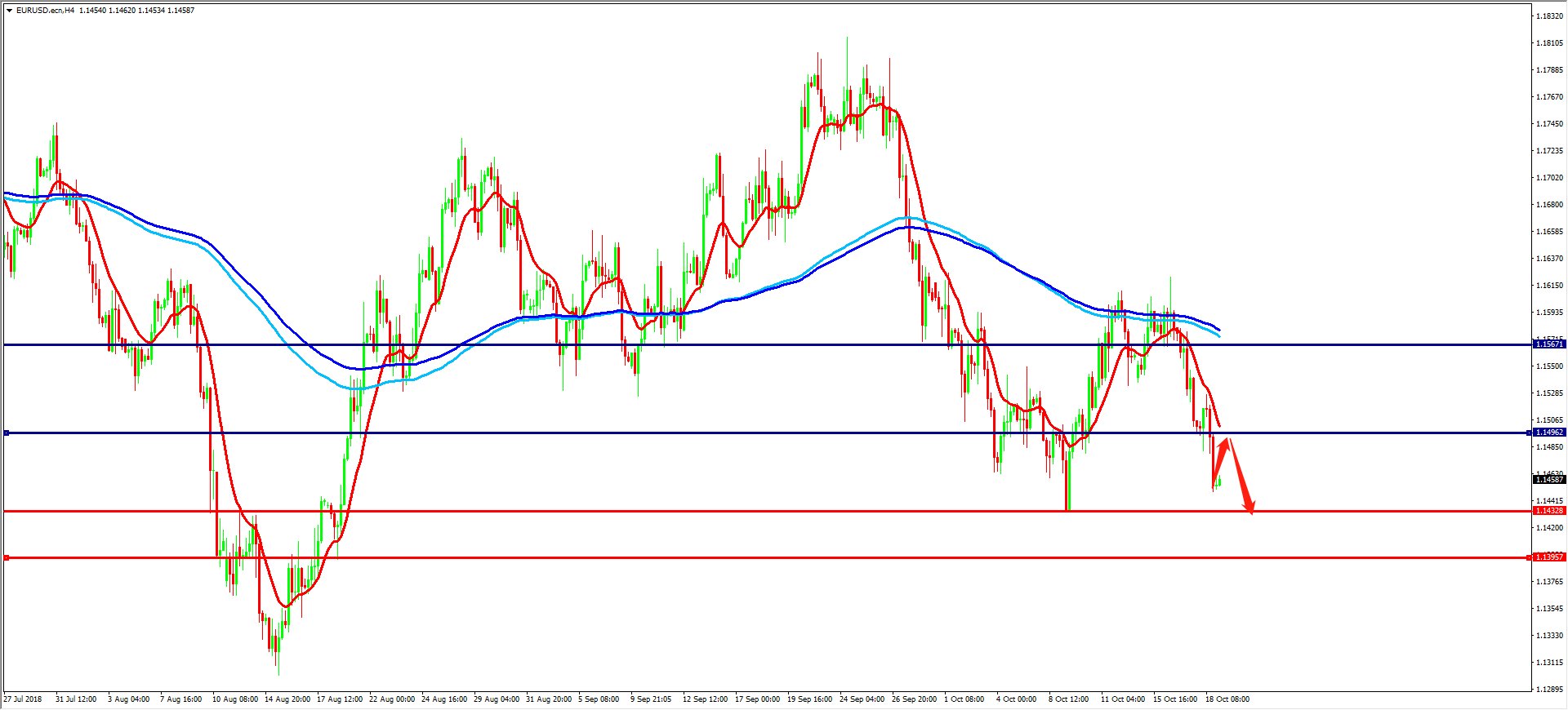This screenshot has height=710, width=1568.
Task: Click the 3 Aug 04:00 time label
Action: tap(129, 699)
